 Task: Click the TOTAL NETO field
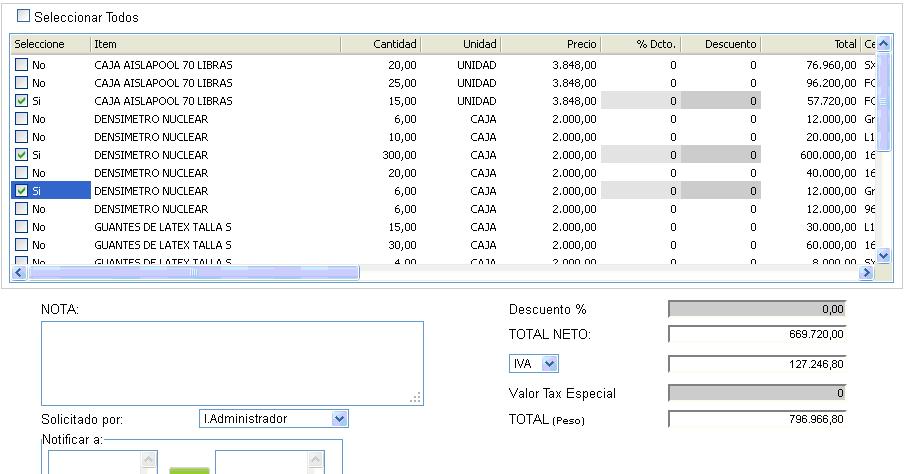757,334
